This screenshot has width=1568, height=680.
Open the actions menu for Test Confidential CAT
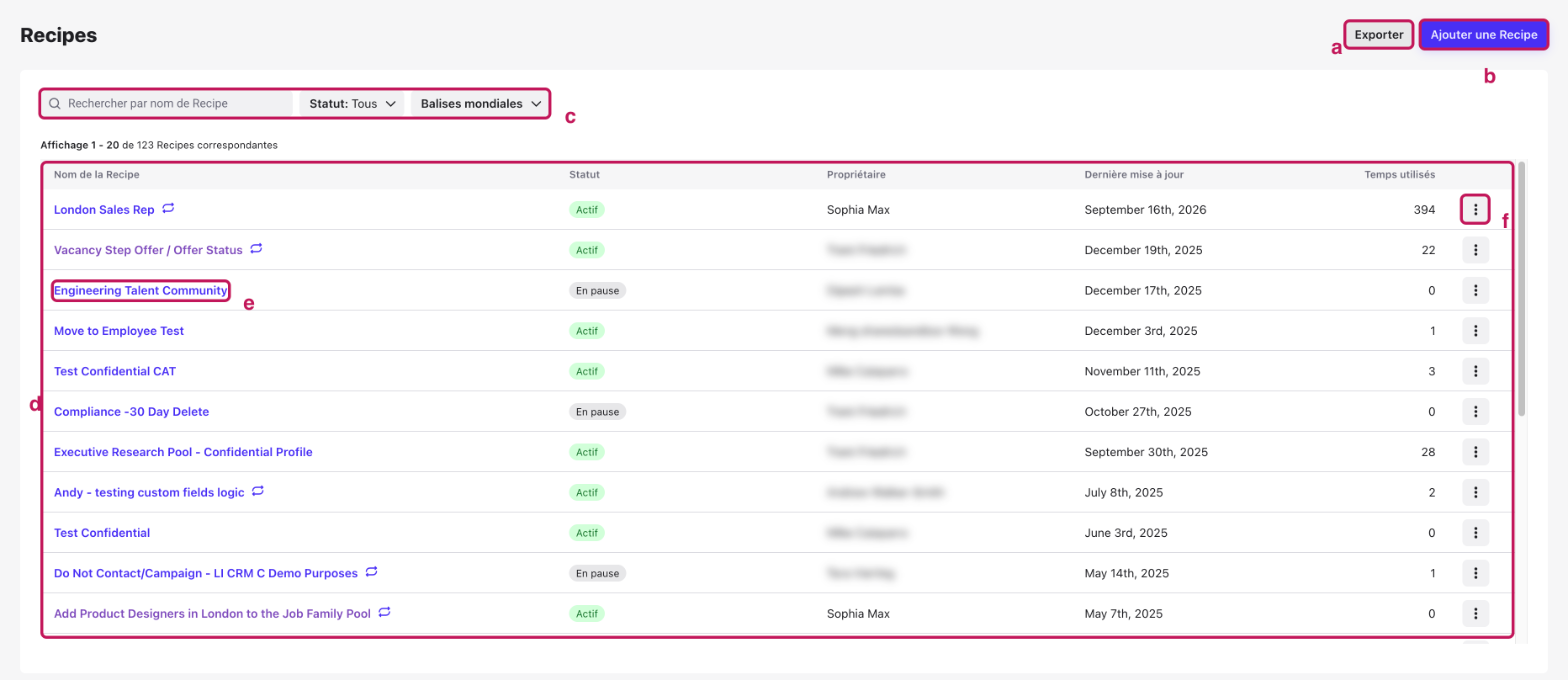(x=1475, y=371)
